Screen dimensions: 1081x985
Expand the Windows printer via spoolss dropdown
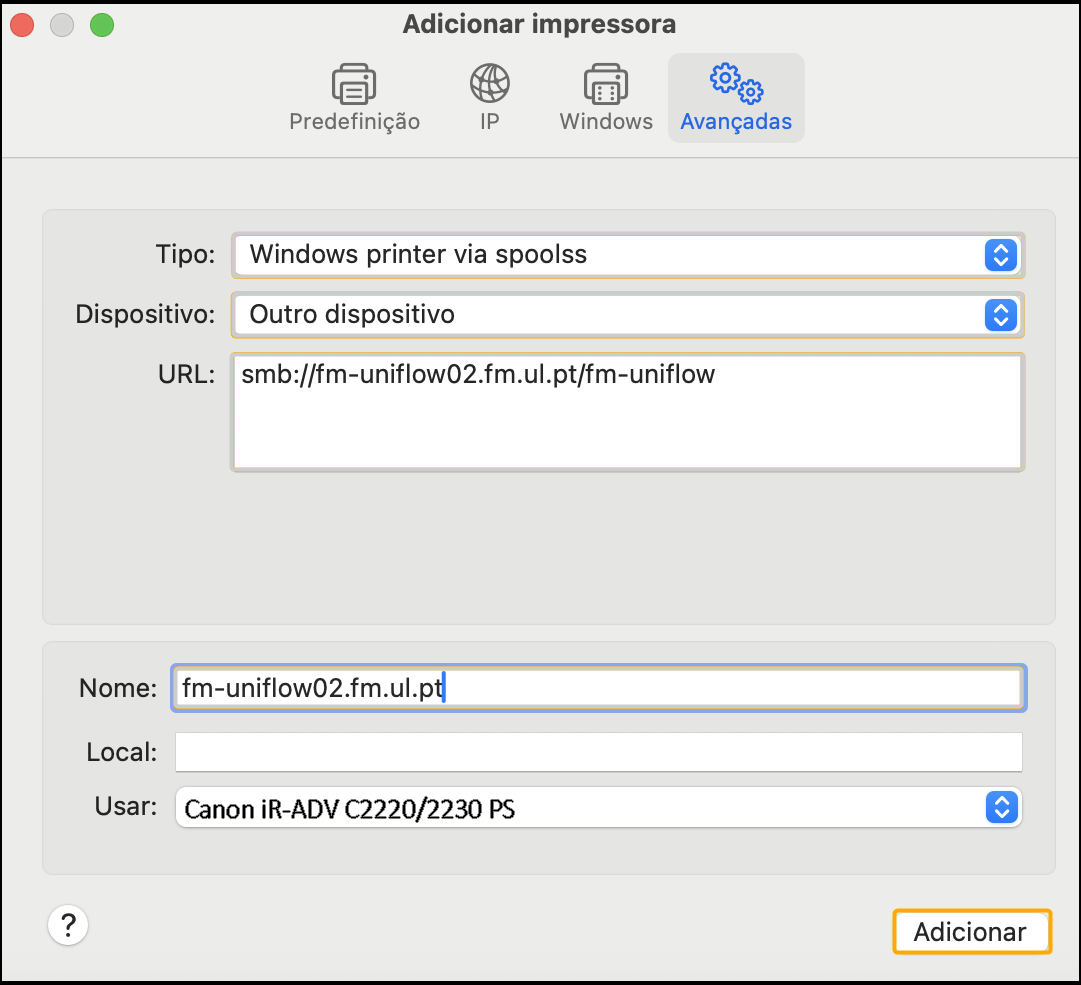(627, 255)
